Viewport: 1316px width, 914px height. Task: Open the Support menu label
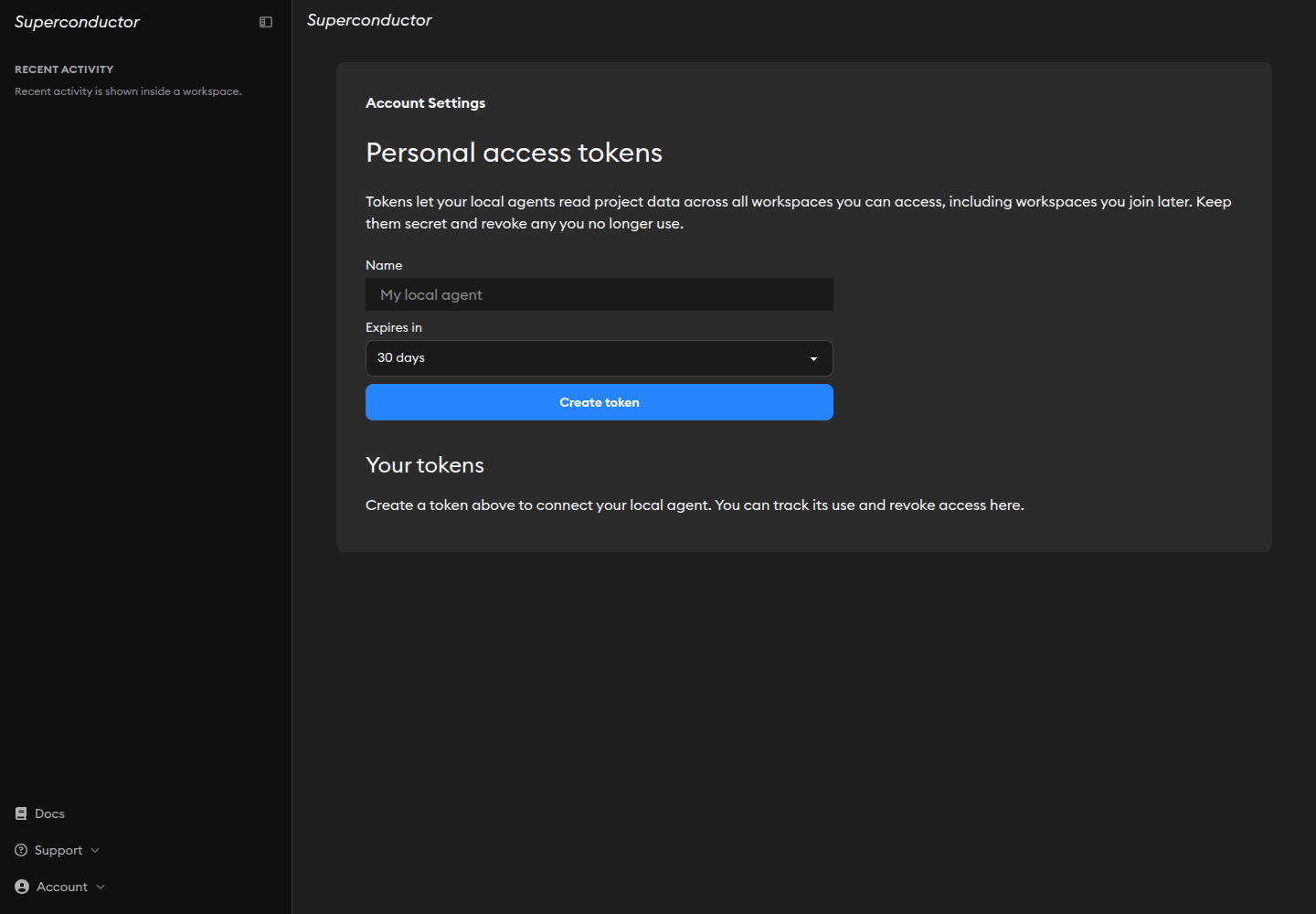(x=58, y=850)
